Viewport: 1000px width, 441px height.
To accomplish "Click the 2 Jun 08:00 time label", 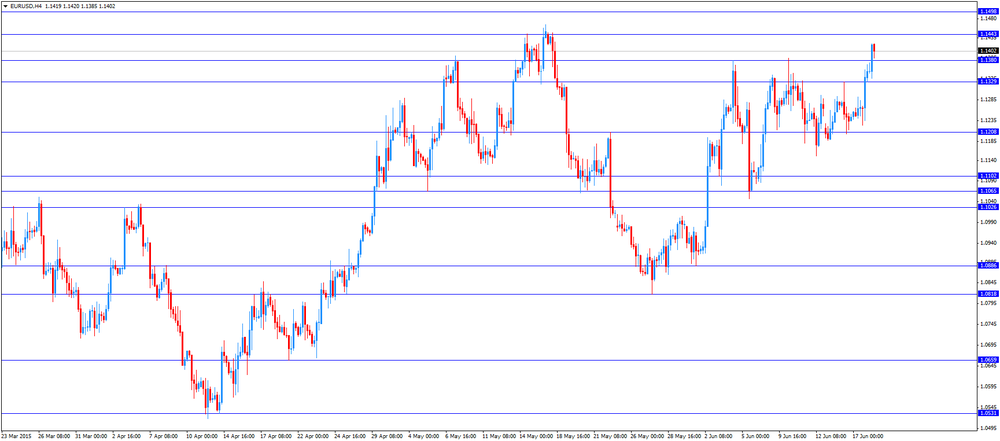I will click(x=719, y=437).
